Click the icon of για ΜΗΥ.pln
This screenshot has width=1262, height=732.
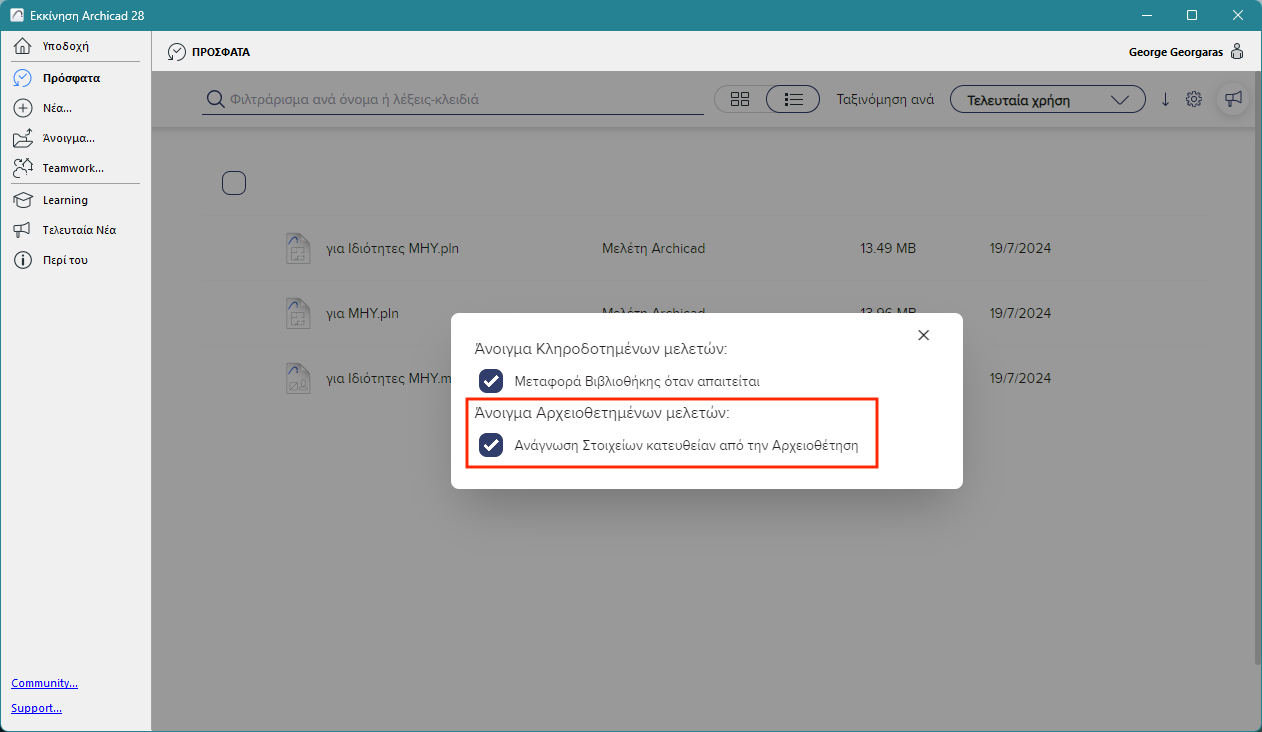click(298, 313)
